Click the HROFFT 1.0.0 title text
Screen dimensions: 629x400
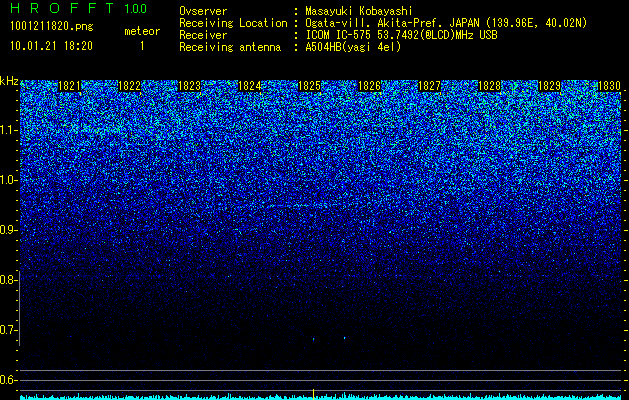coord(79,8)
